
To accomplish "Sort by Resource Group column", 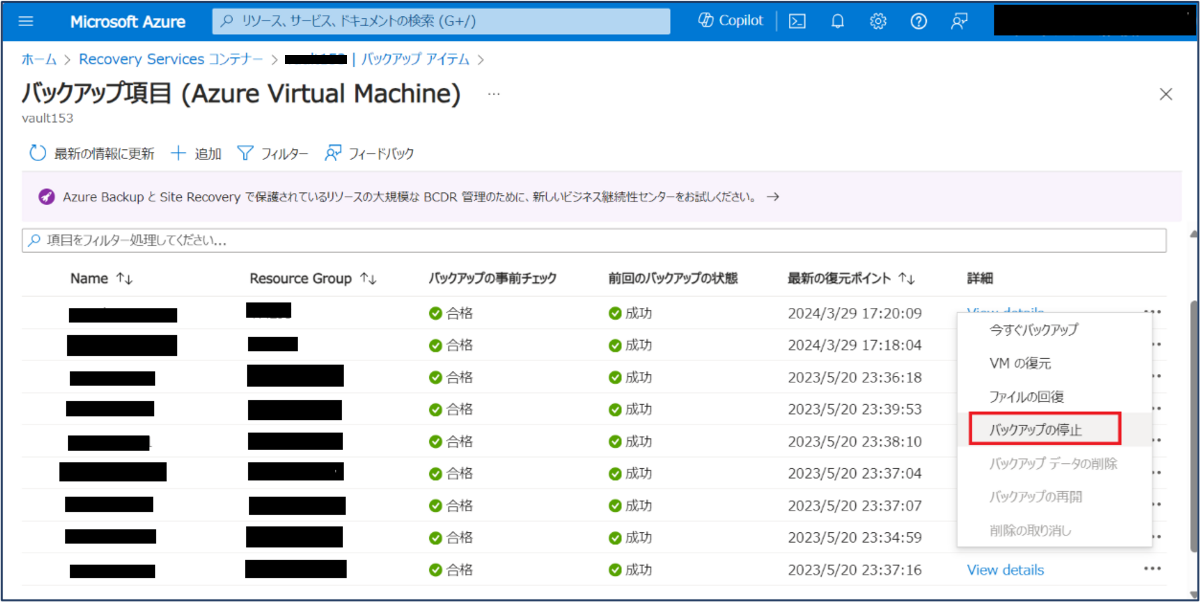I will 313,279.
